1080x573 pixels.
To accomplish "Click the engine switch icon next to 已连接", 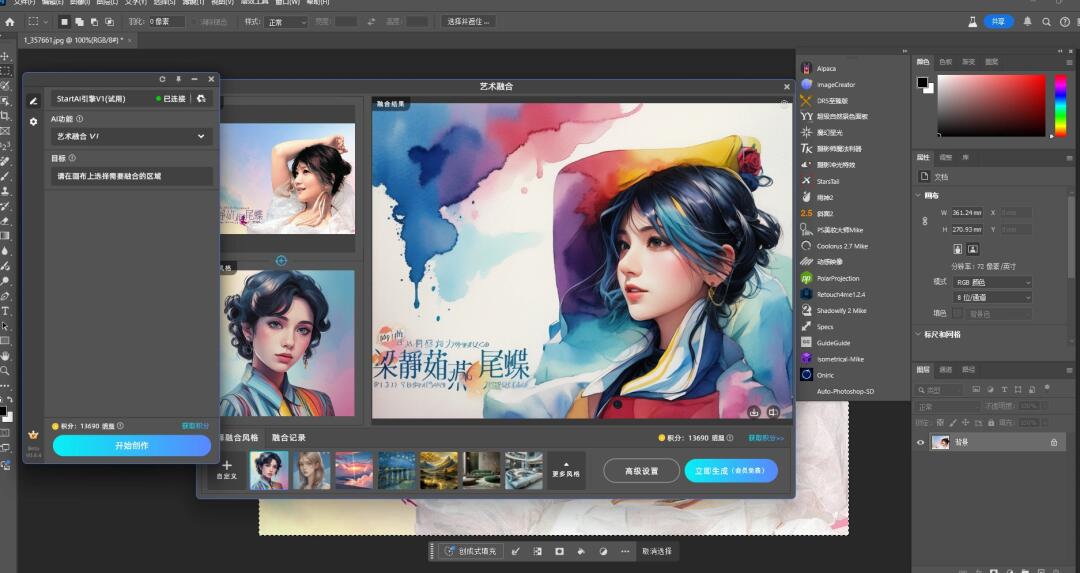I will [201, 98].
